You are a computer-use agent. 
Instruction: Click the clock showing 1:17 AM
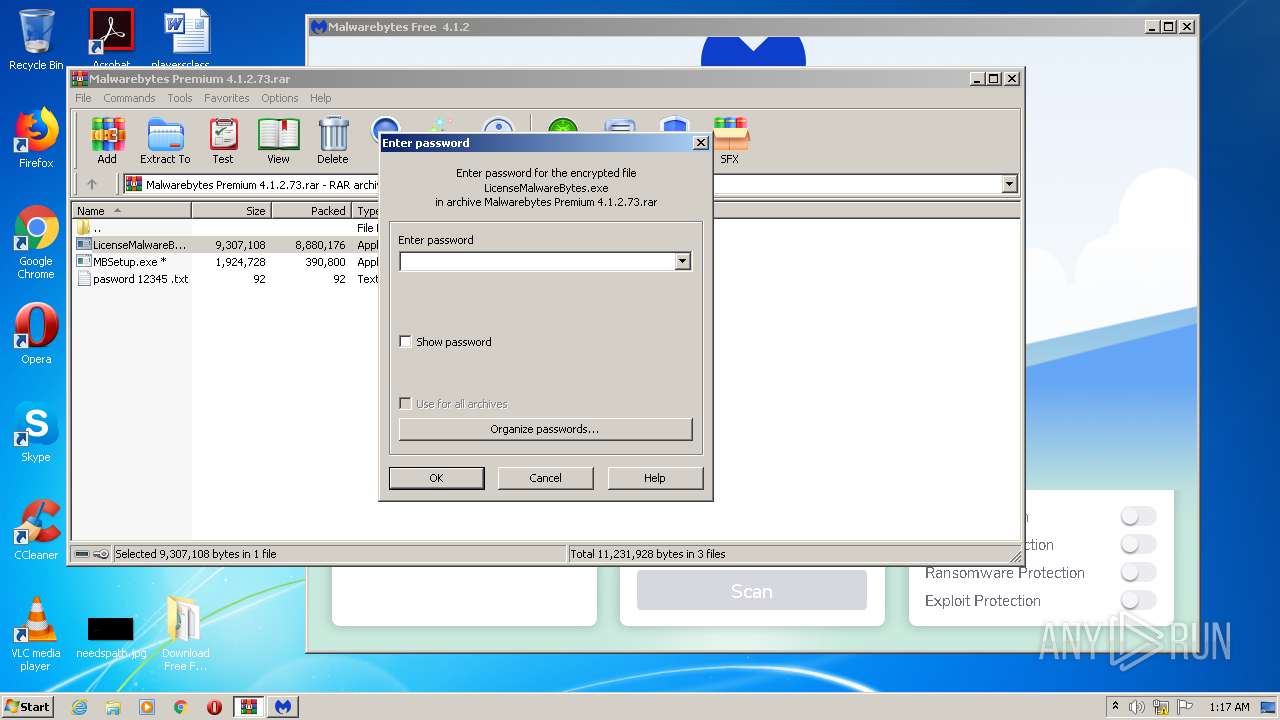tap(1229, 707)
